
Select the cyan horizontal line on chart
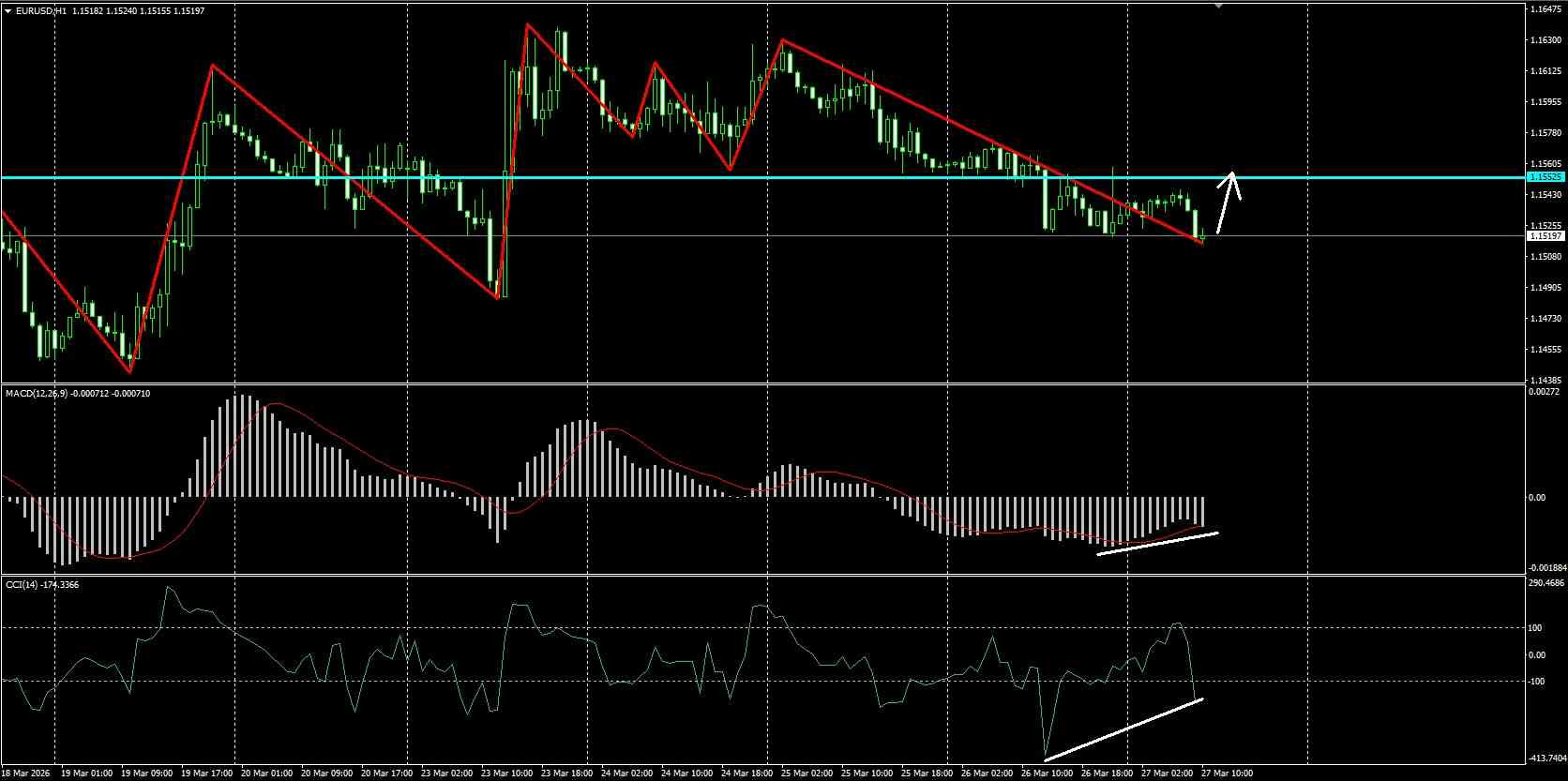763,177
